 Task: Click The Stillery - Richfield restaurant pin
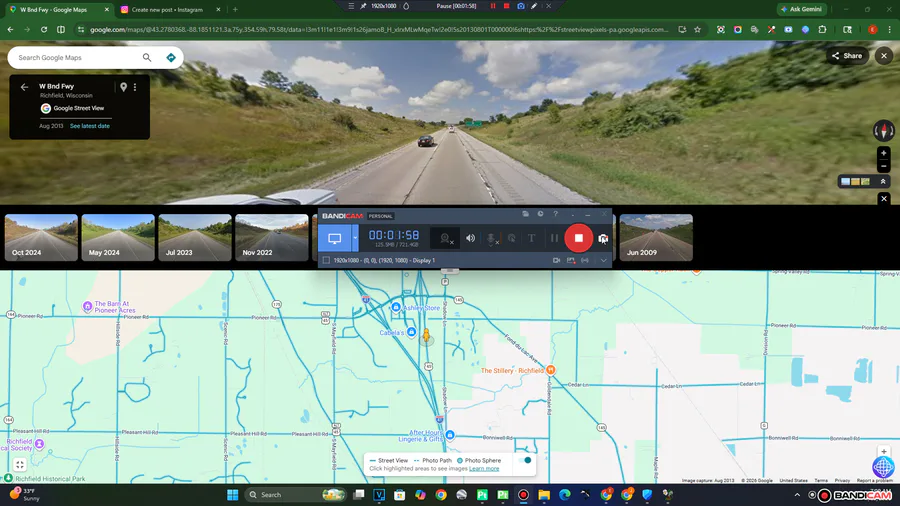click(550, 369)
